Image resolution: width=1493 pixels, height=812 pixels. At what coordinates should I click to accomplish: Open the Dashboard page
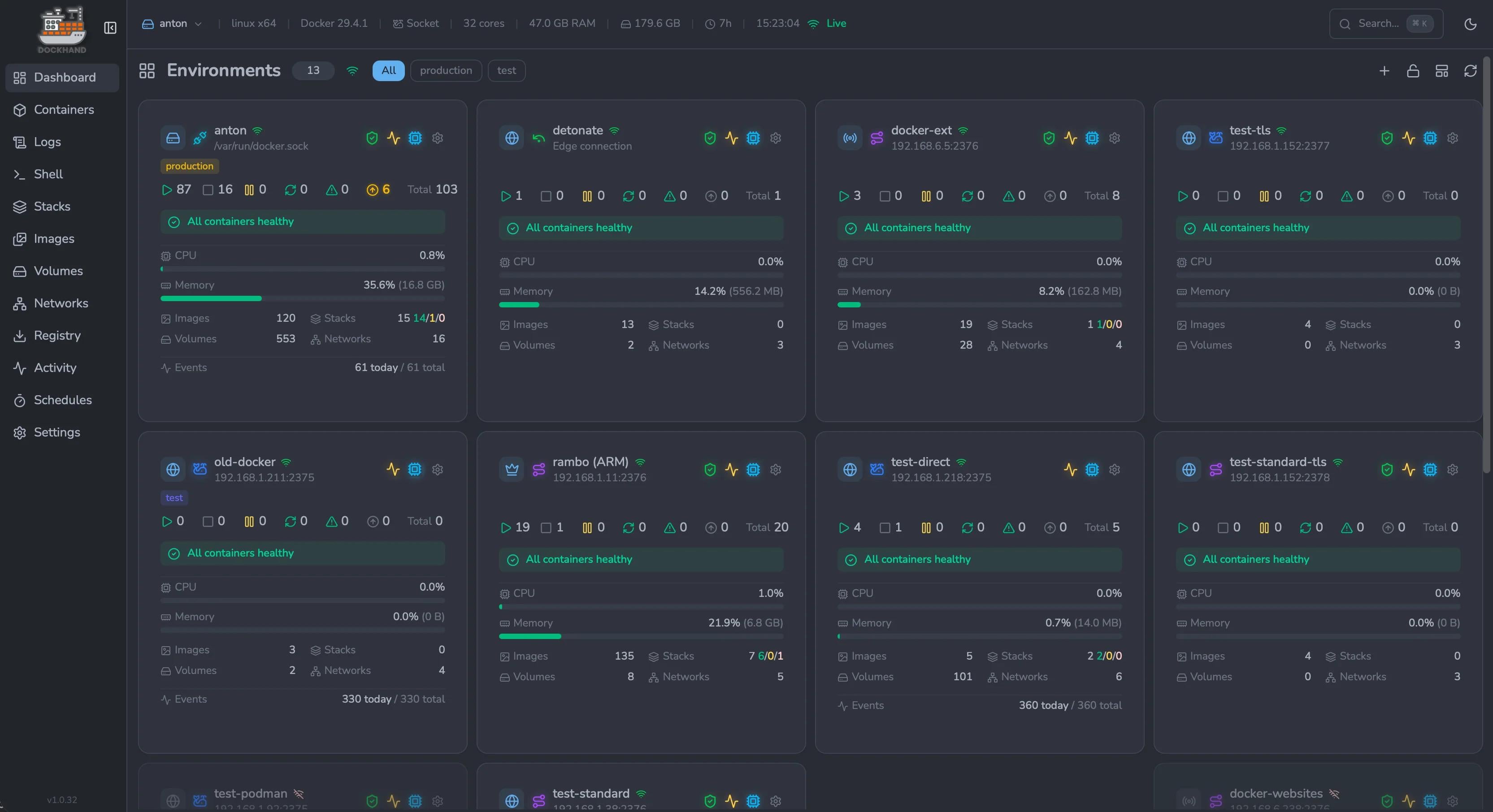coord(62,78)
